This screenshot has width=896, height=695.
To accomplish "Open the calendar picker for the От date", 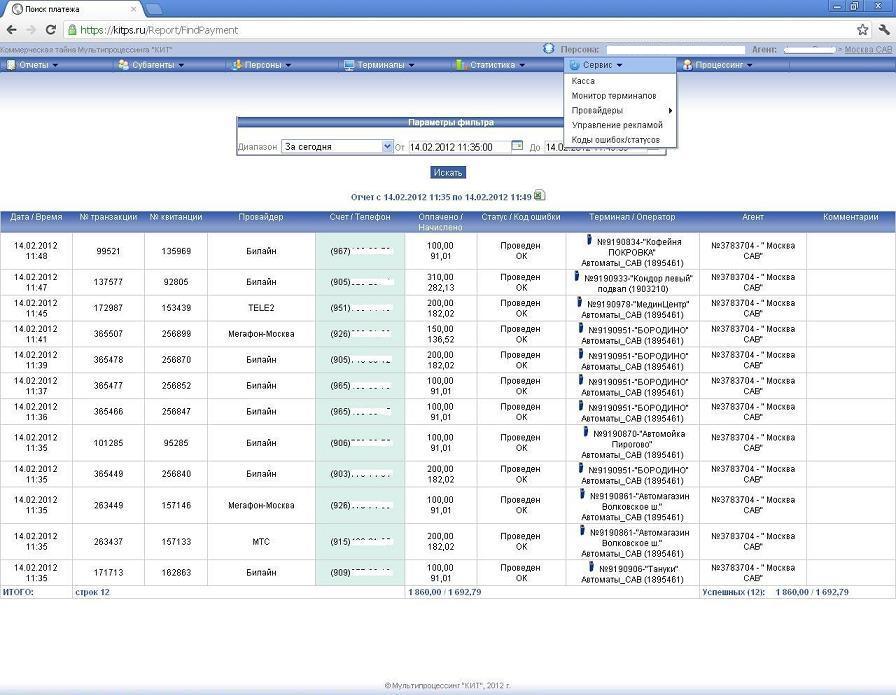I will (517, 146).
